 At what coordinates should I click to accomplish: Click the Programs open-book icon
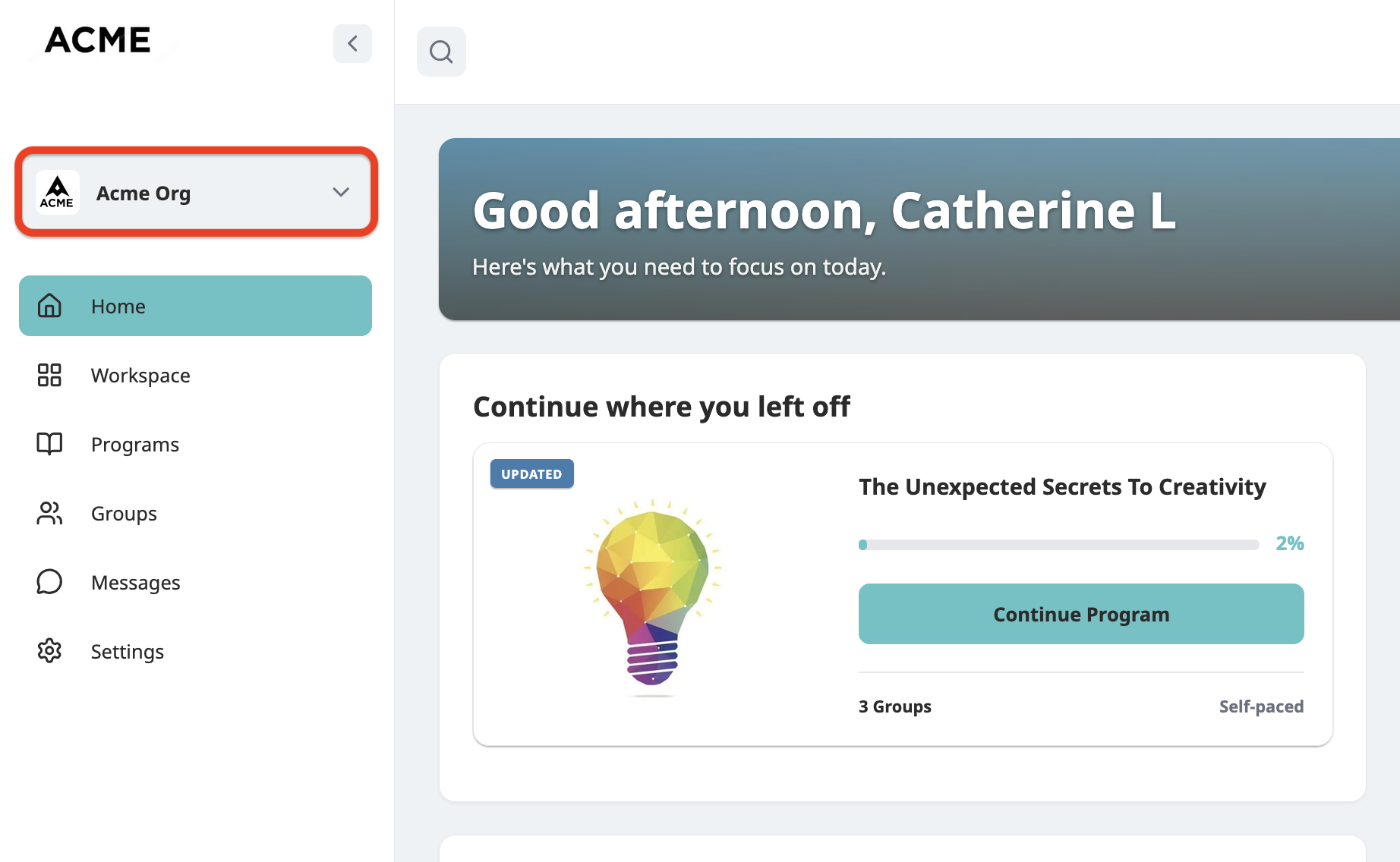pyautogui.click(x=49, y=444)
